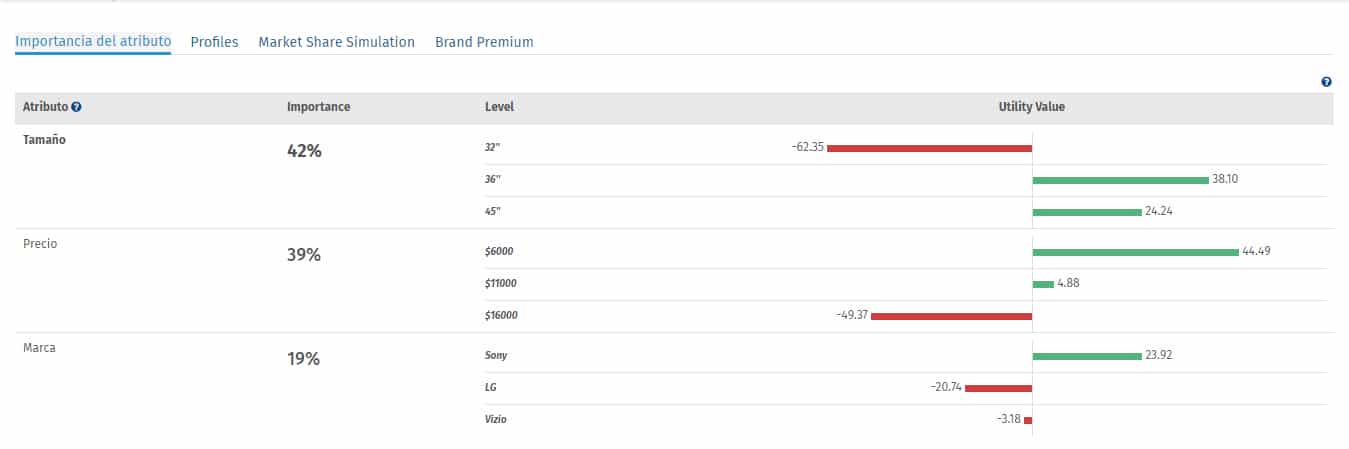The height and width of the screenshot is (449, 1349).
Task: Select the Importancia del atributo tab
Action: [93, 42]
